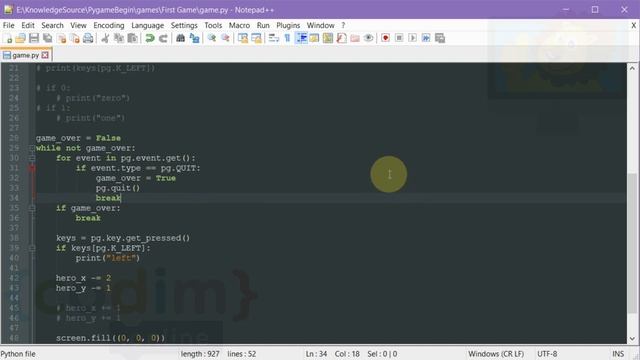The width and height of the screenshot is (640, 360).
Task: Click the macro Playback icon
Action: (413, 38)
